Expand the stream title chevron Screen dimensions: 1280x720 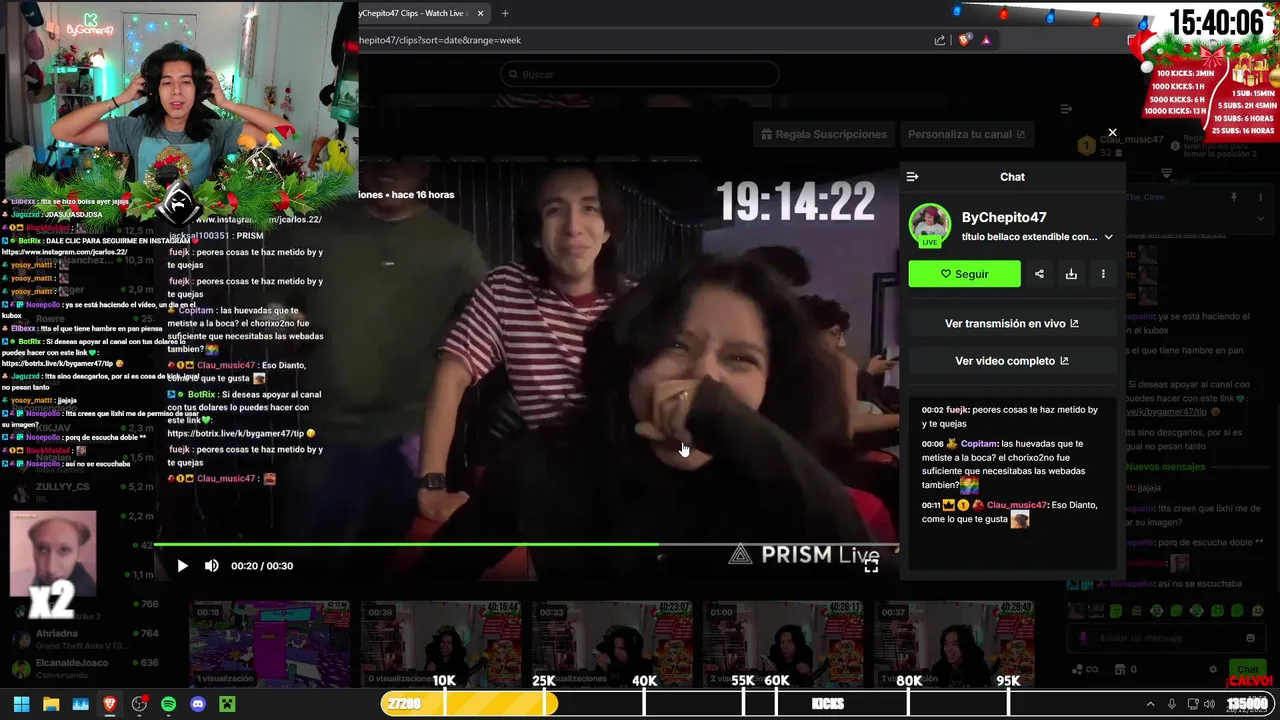[1108, 237]
